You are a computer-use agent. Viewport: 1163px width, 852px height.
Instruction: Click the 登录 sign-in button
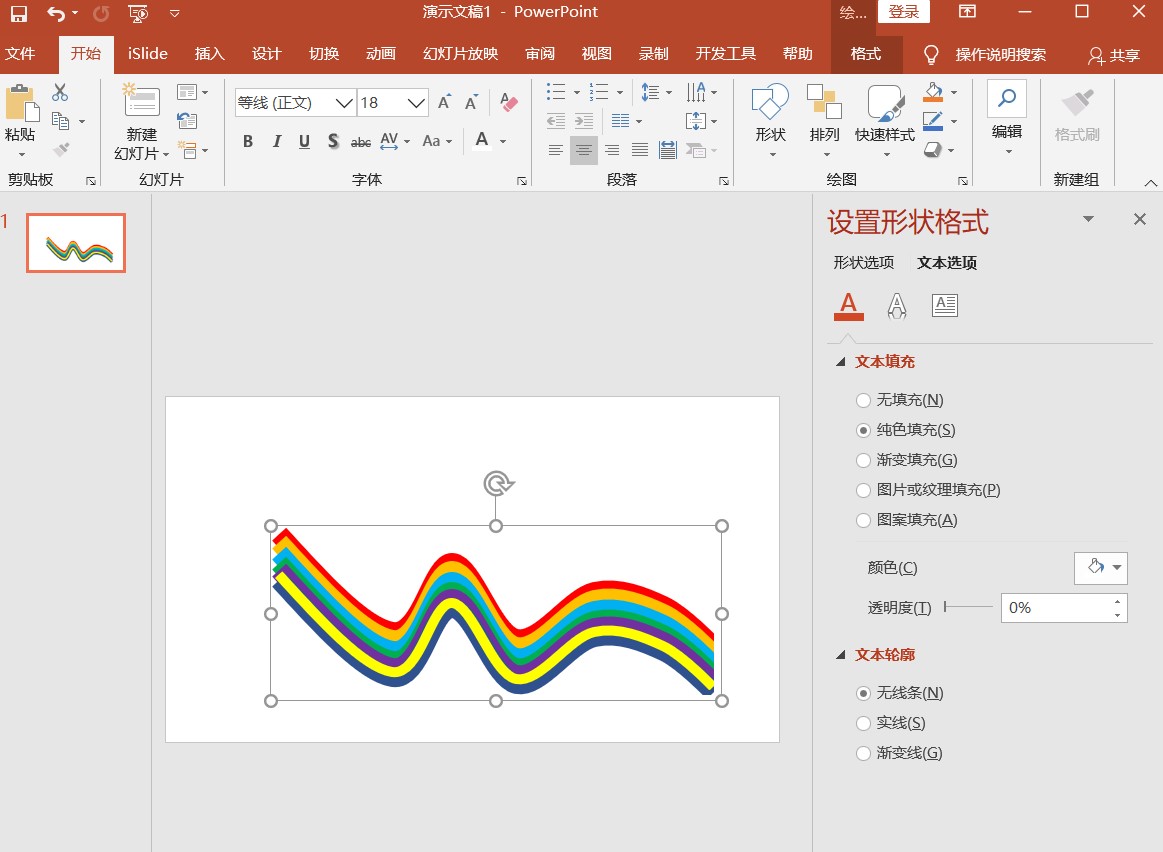tap(903, 12)
